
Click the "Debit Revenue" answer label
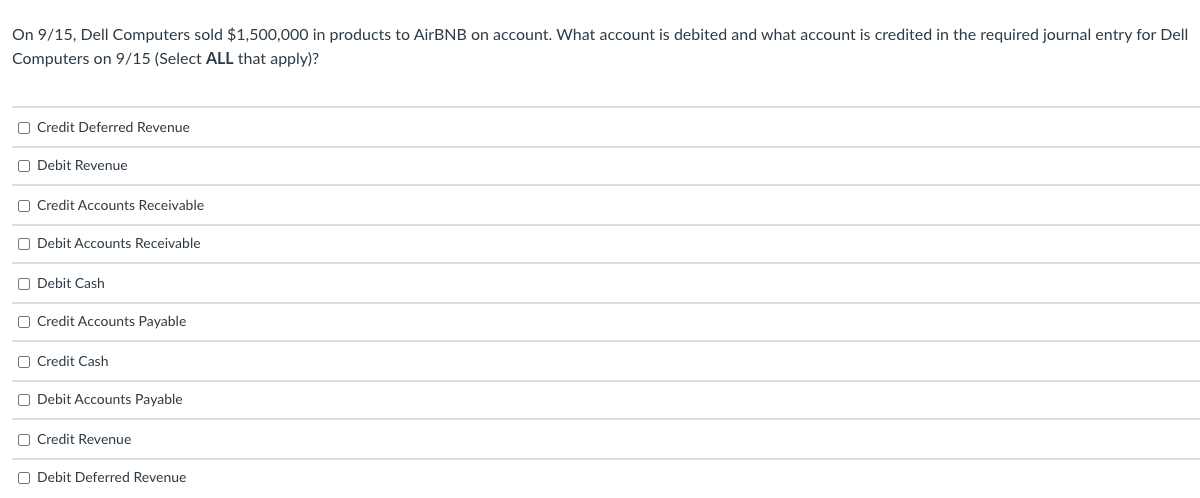click(82, 166)
